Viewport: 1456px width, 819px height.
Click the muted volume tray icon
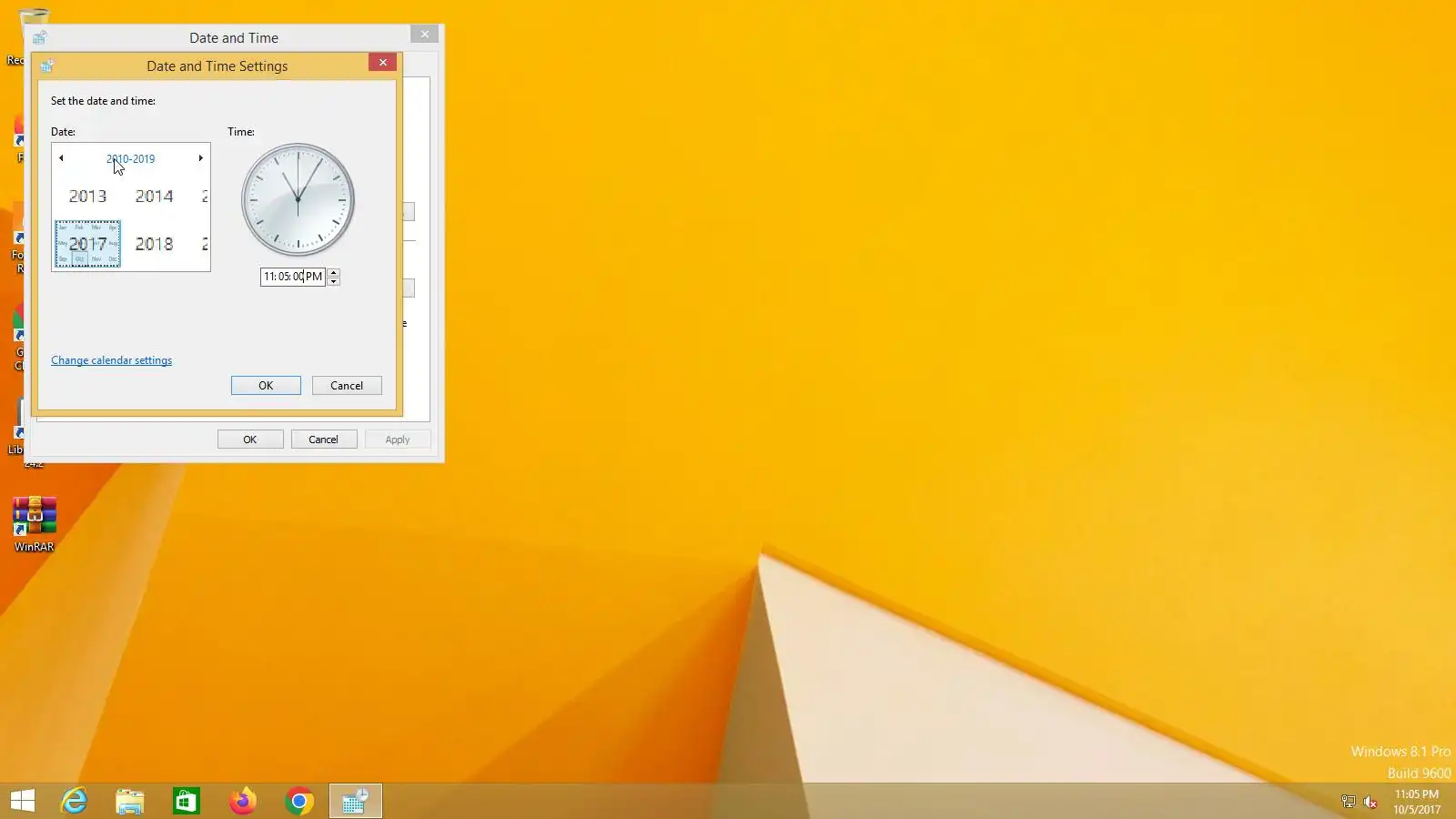click(x=1370, y=802)
